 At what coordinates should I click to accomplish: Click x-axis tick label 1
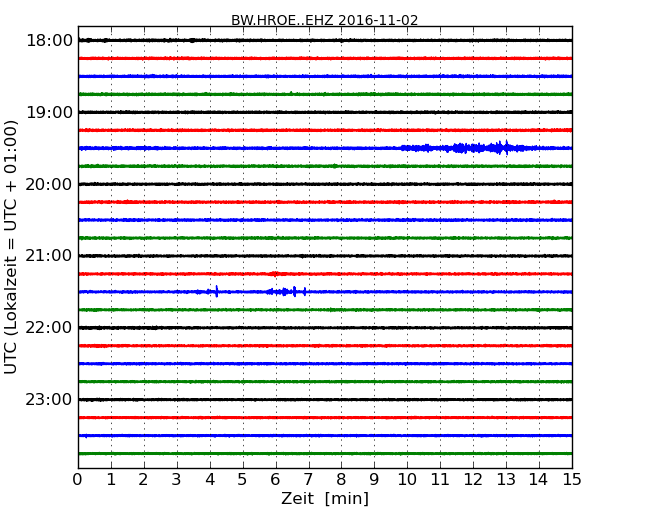coord(111,479)
